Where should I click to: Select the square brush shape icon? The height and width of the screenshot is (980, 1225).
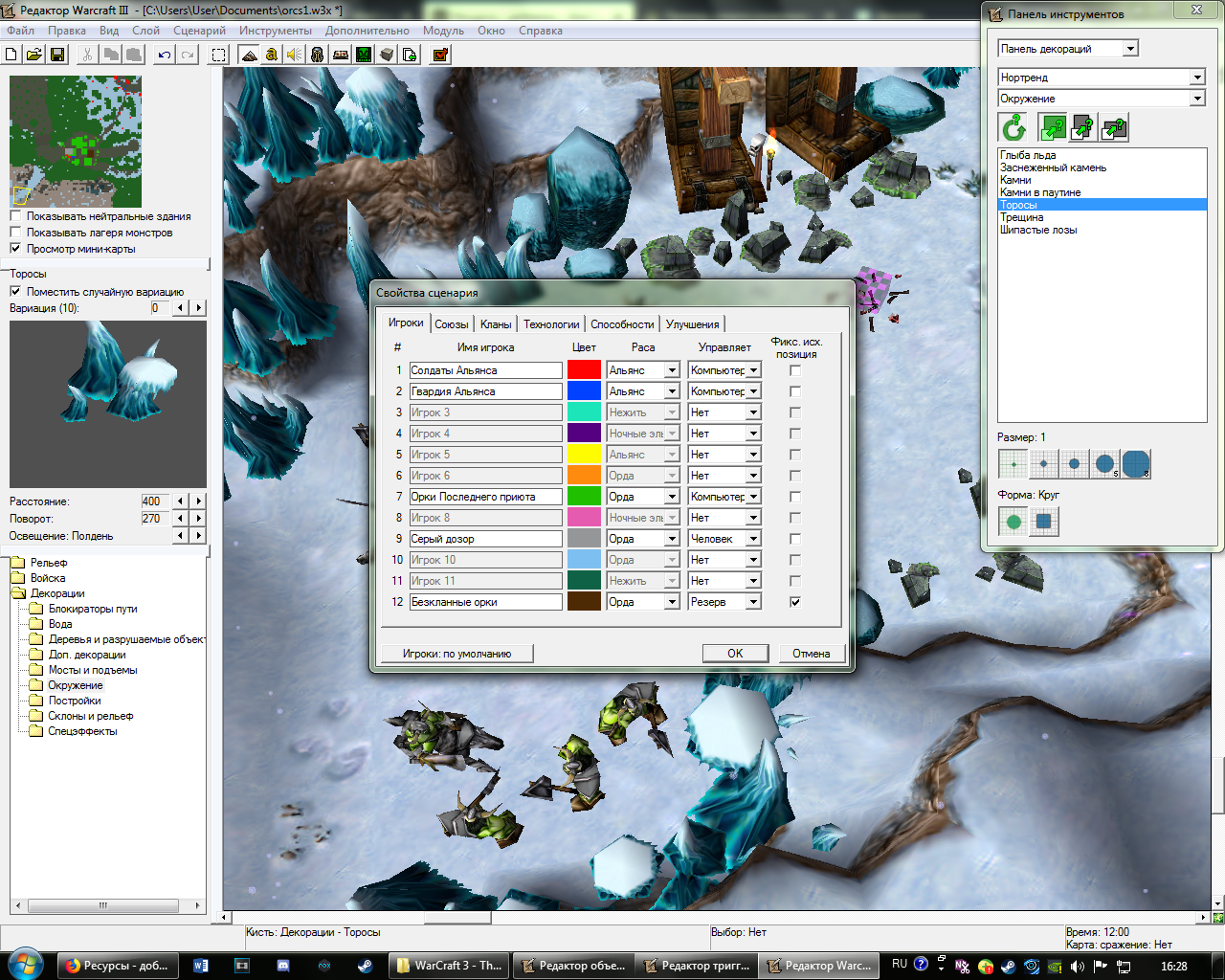[1044, 522]
